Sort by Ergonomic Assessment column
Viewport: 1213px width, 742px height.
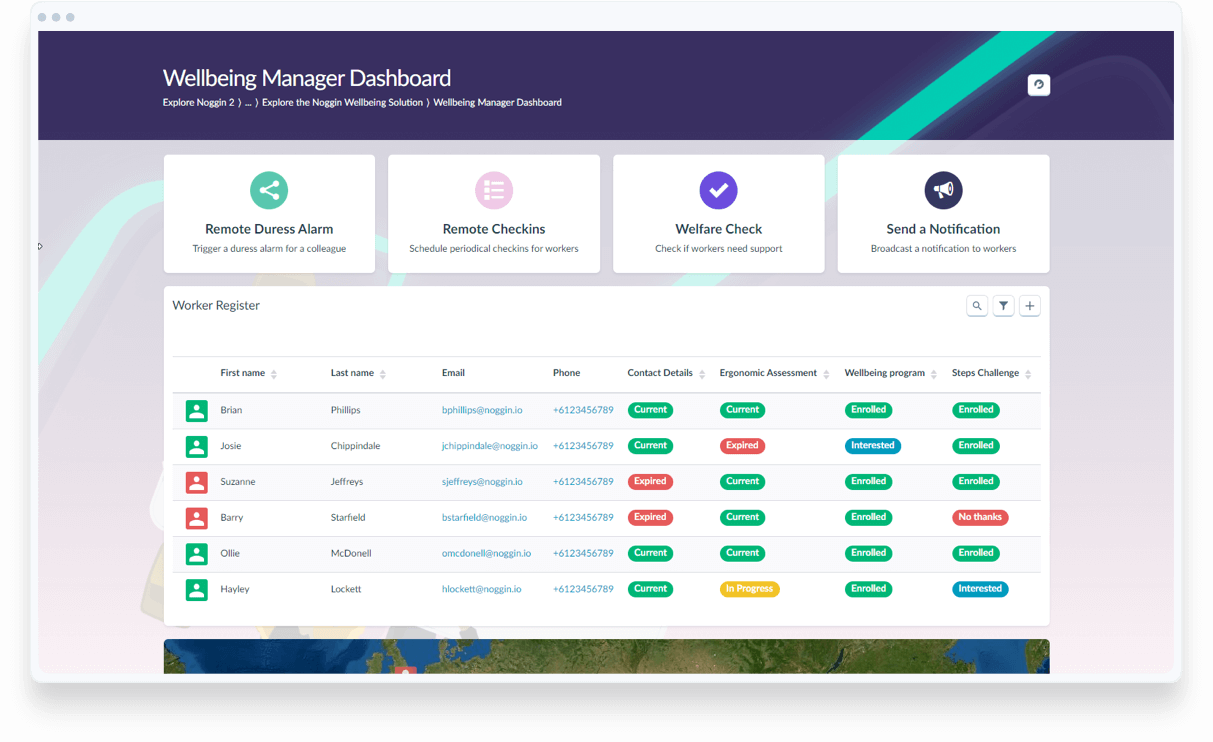(826, 374)
